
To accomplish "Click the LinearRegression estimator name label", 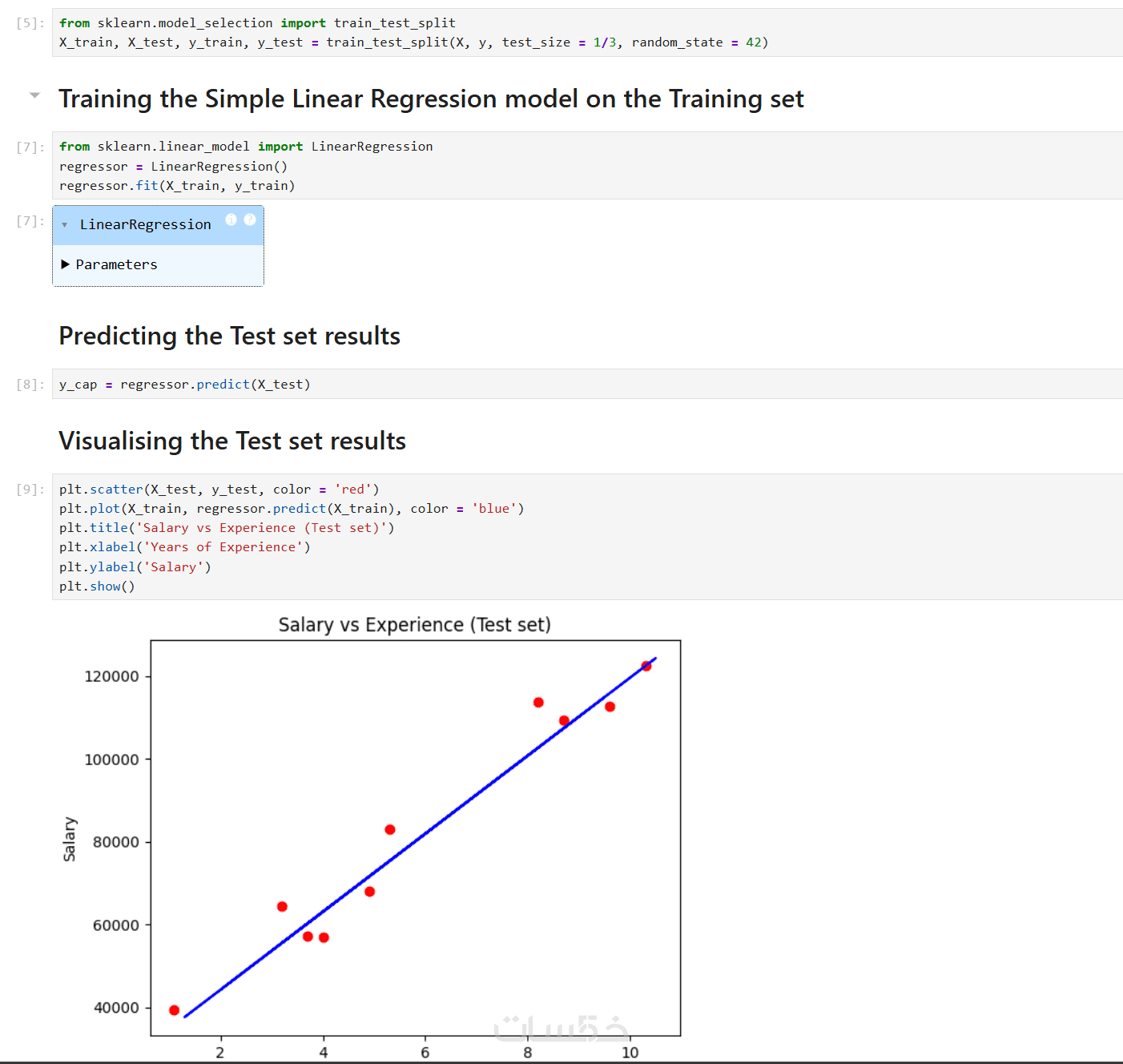I will pyautogui.click(x=145, y=225).
